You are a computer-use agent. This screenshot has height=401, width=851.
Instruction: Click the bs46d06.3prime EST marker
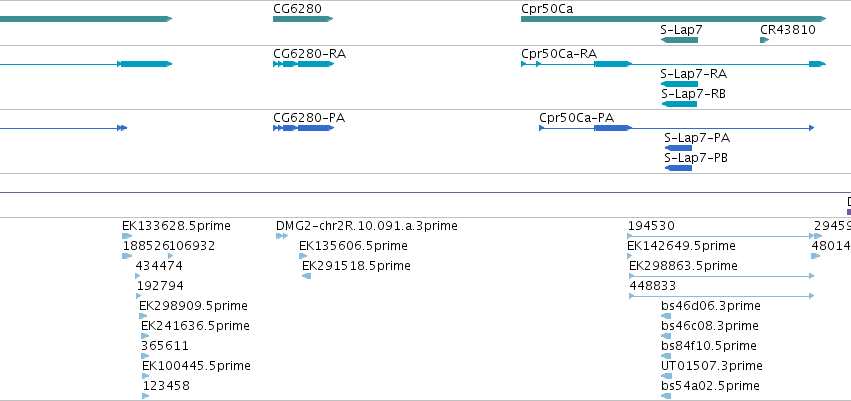coord(666,316)
